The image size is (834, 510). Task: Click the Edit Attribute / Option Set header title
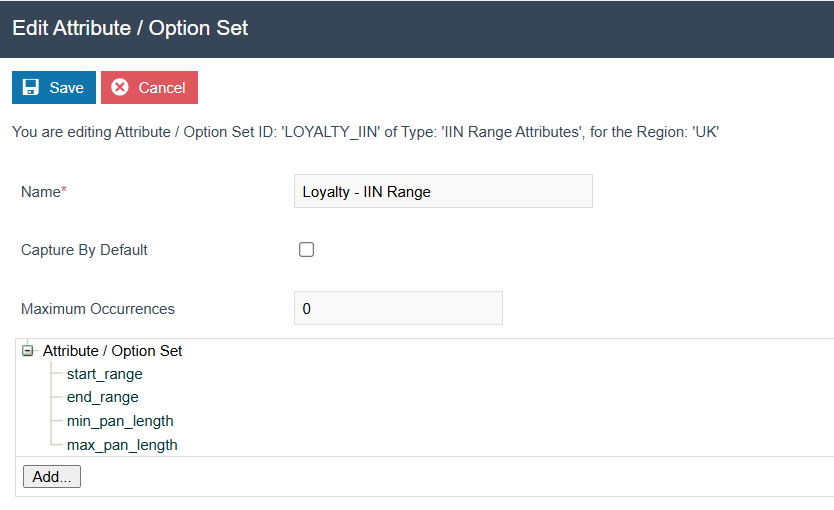[x=130, y=28]
